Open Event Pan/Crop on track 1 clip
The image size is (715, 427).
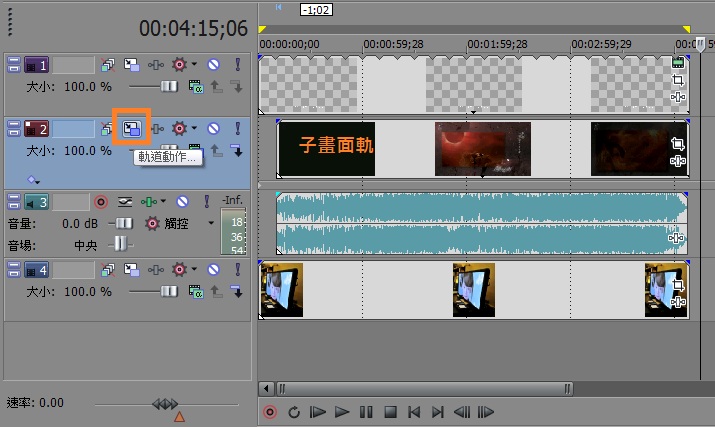point(678,80)
